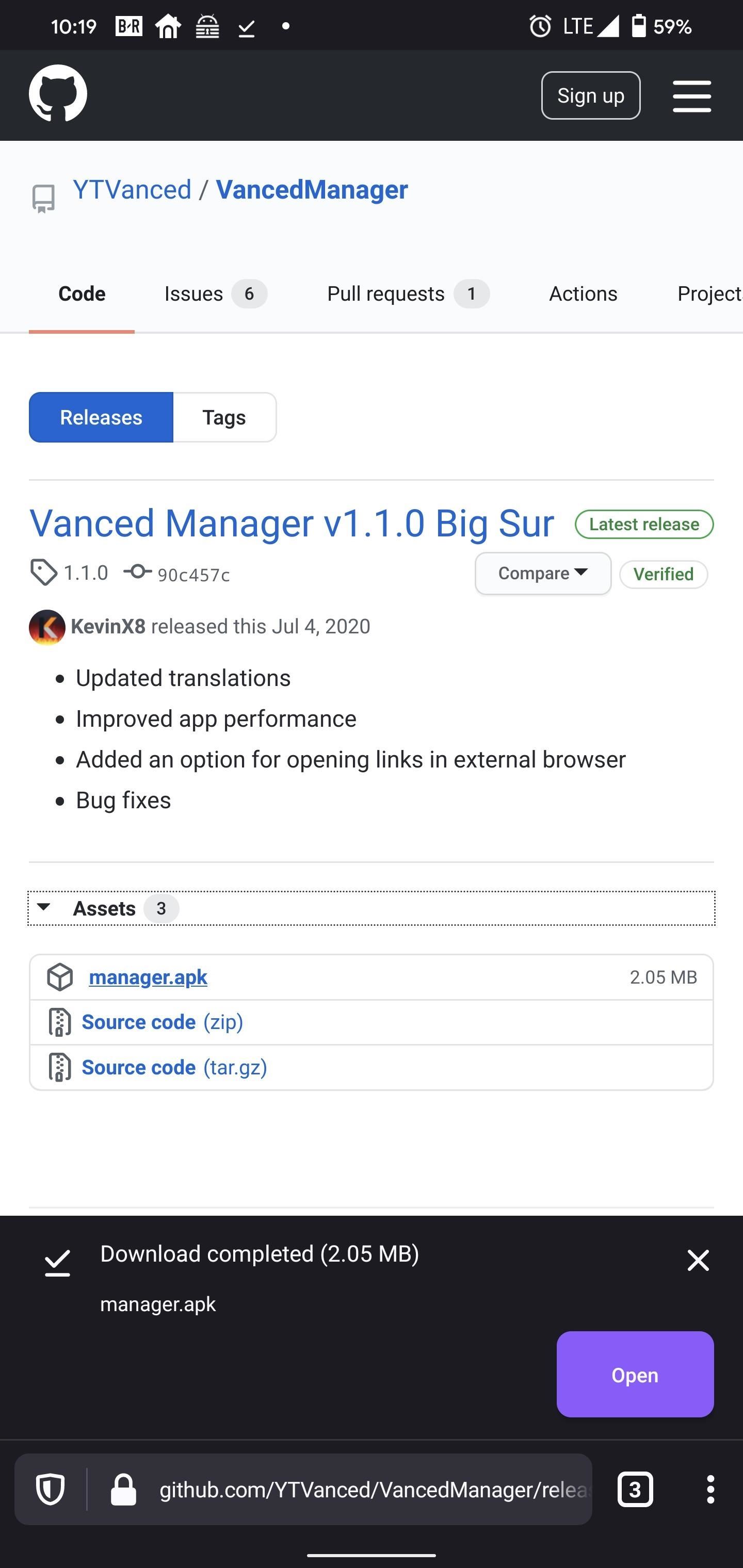The height and width of the screenshot is (1568, 743).
Task: Dismiss the download completed notification
Action: tap(698, 1260)
